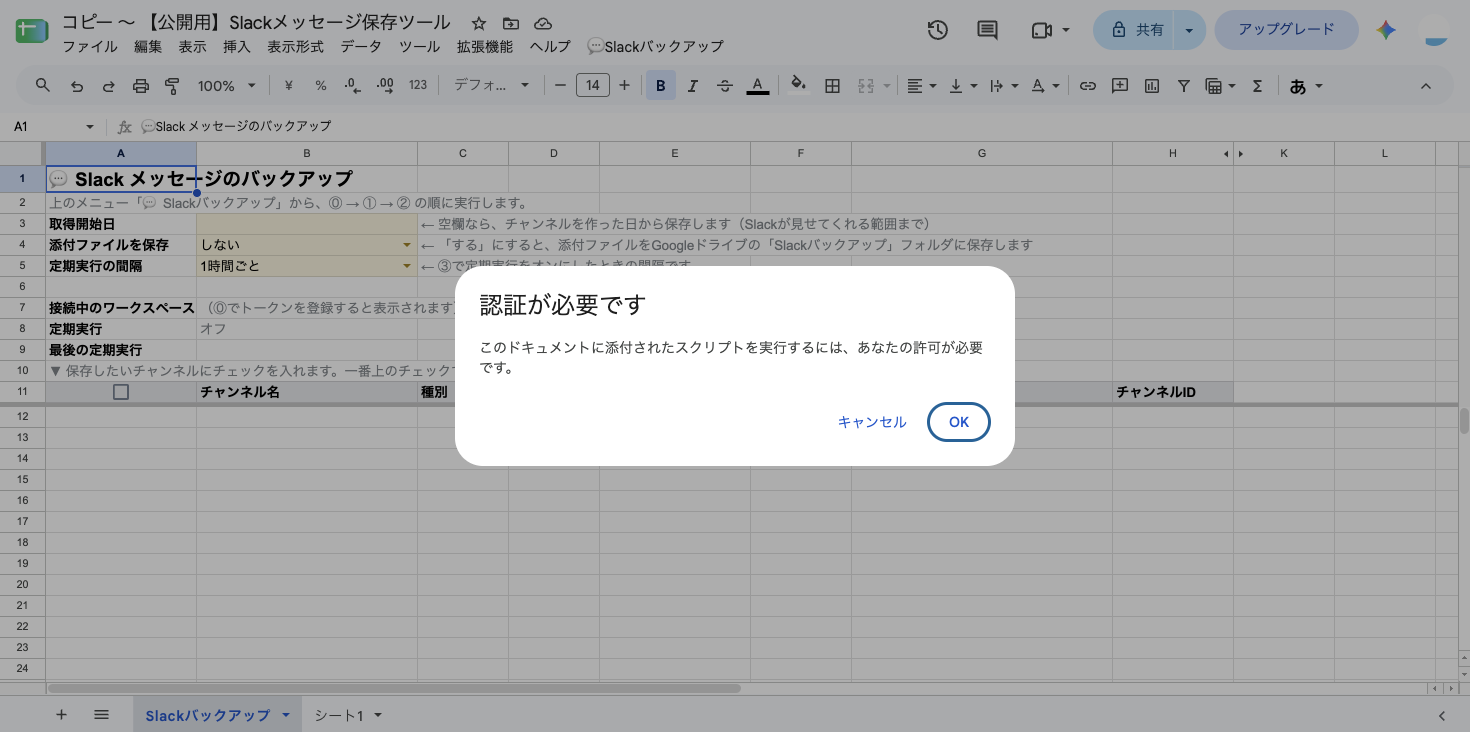Open the zoom 100% dropdown

227,86
